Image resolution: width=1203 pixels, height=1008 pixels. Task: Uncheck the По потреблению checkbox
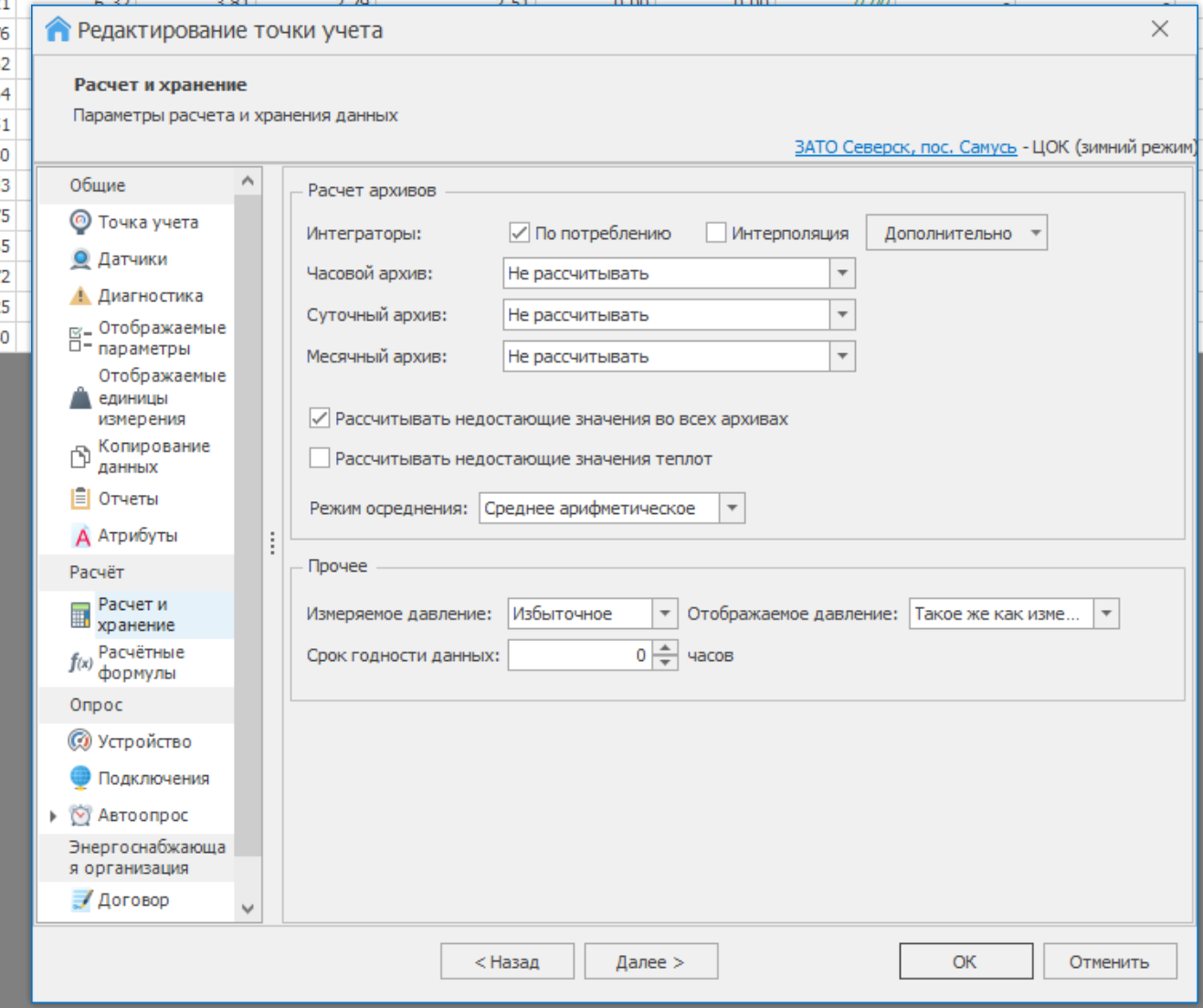pyautogui.click(x=519, y=233)
